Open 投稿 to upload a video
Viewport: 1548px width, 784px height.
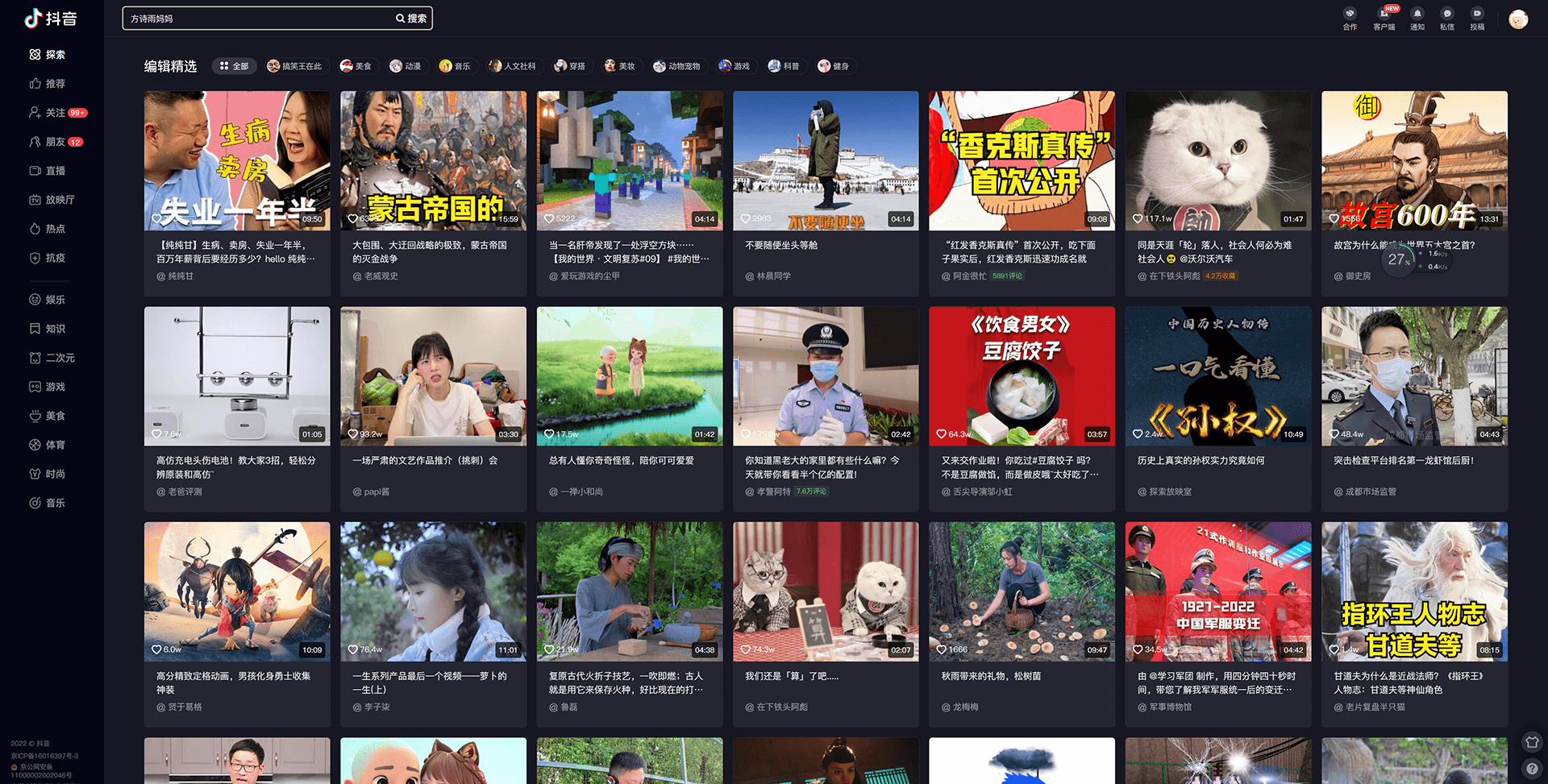pyautogui.click(x=1478, y=18)
